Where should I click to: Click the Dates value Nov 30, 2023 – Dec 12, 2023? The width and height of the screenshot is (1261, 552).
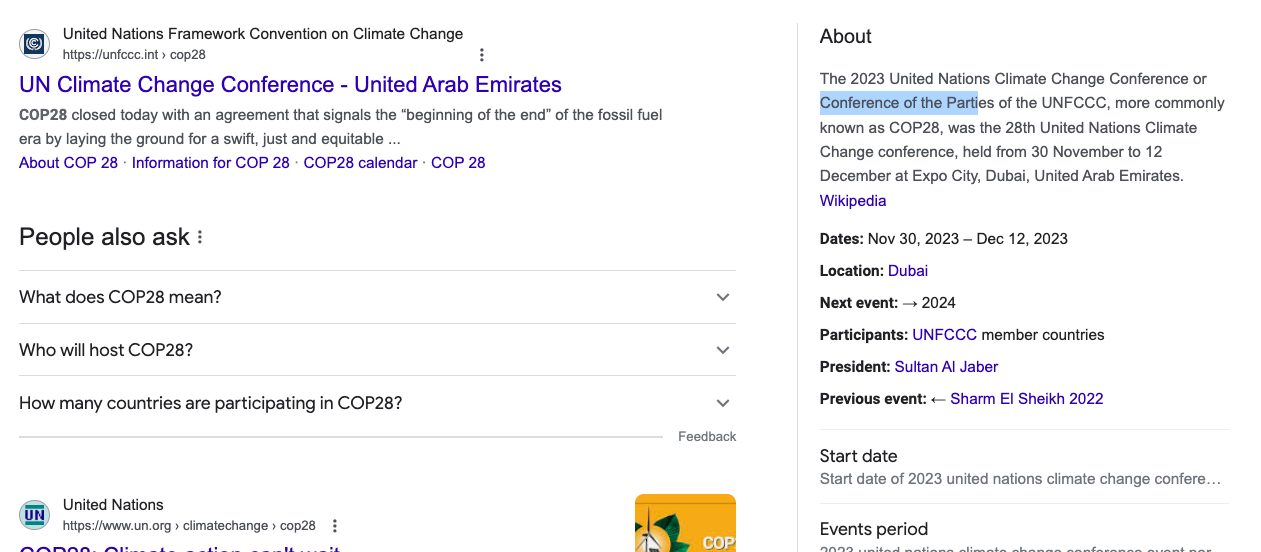coord(968,239)
